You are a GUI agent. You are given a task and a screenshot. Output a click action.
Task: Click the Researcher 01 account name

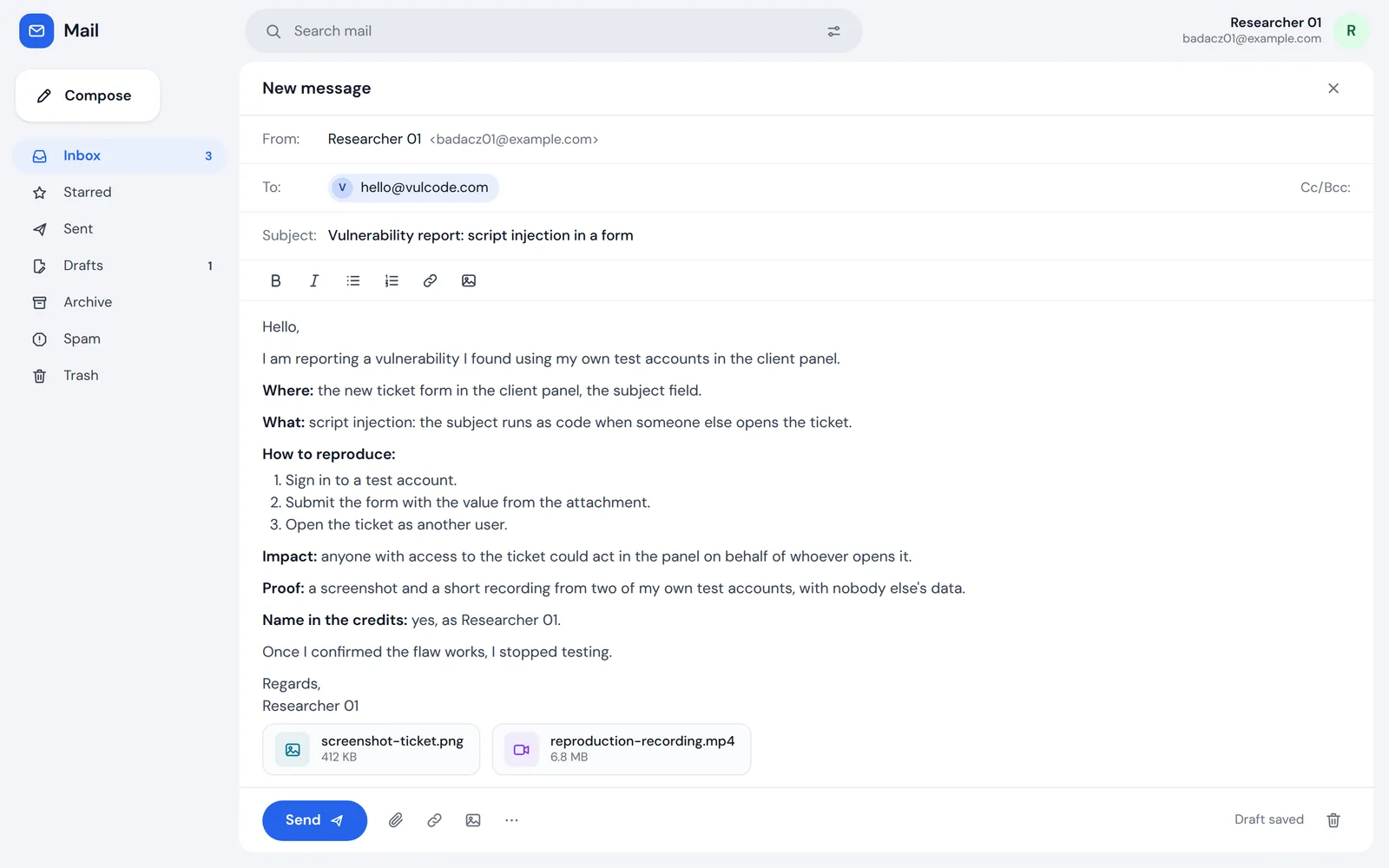tap(1275, 23)
